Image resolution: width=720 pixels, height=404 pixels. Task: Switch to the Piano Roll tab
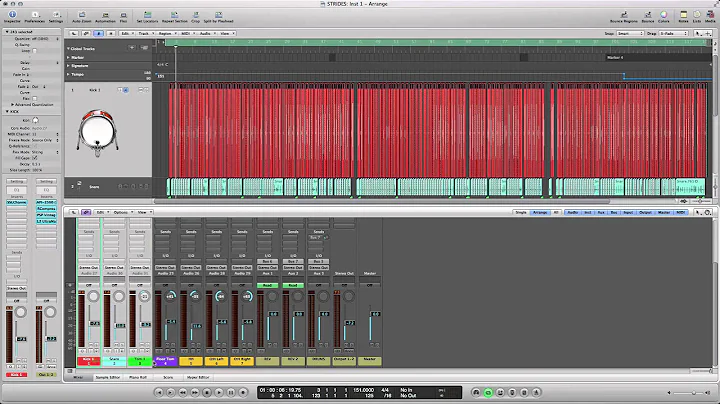tap(138, 377)
